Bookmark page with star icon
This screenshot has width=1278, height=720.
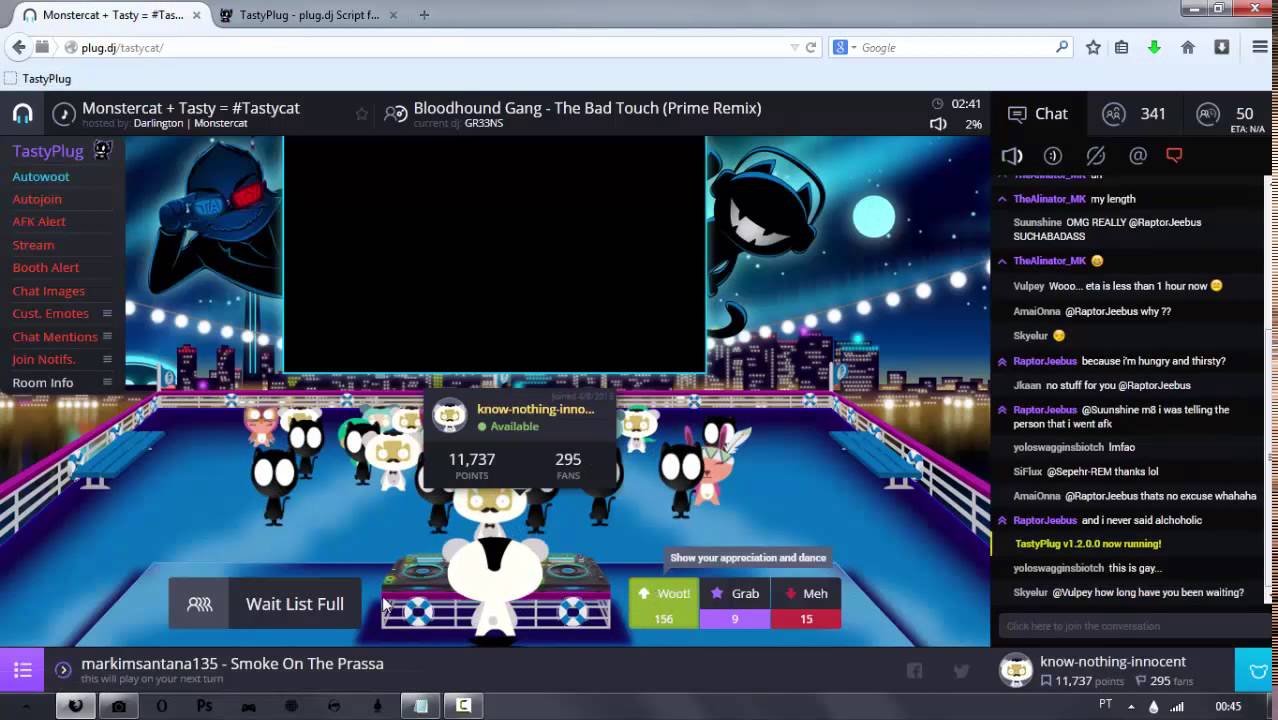click(x=1093, y=47)
